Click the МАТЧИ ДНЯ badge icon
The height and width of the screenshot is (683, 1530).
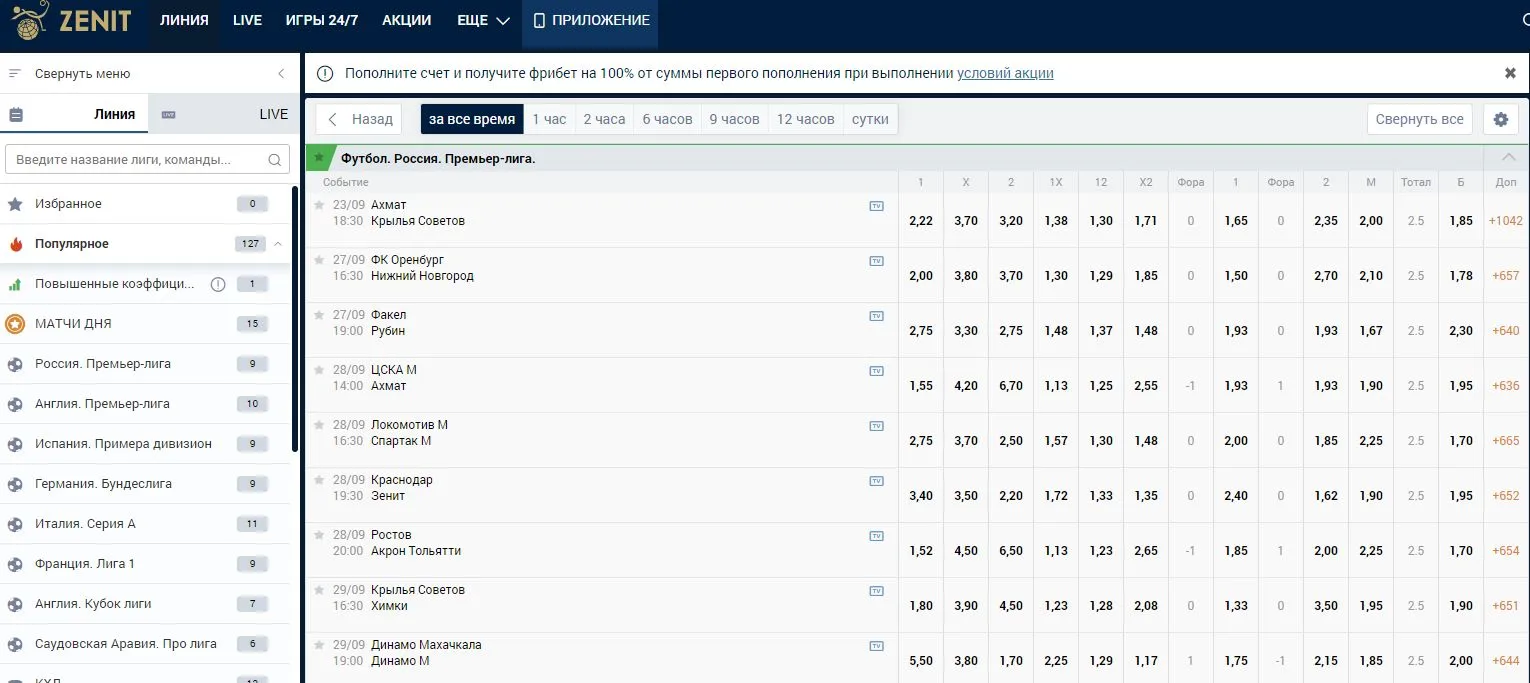15,324
